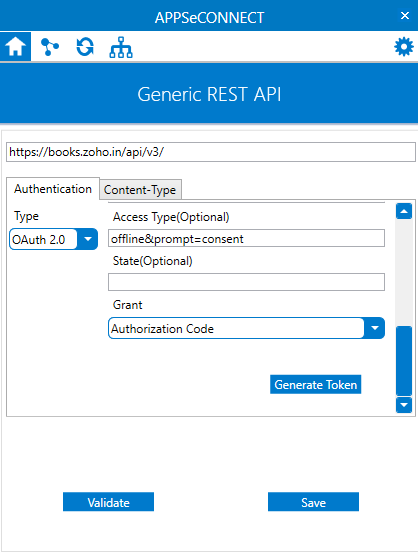Switch to the Authentication tab
Viewport: 418px width, 555px height.
point(53,189)
